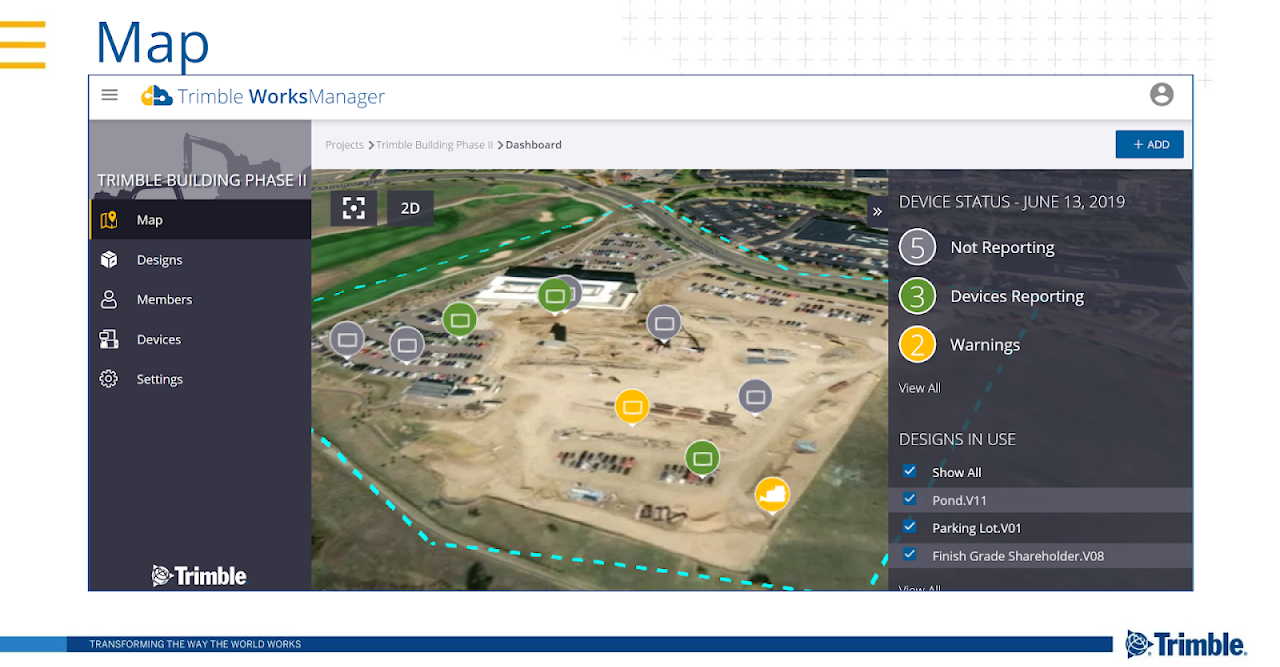Select the green device marker on the white building
1280x667 pixels.
[x=555, y=295]
